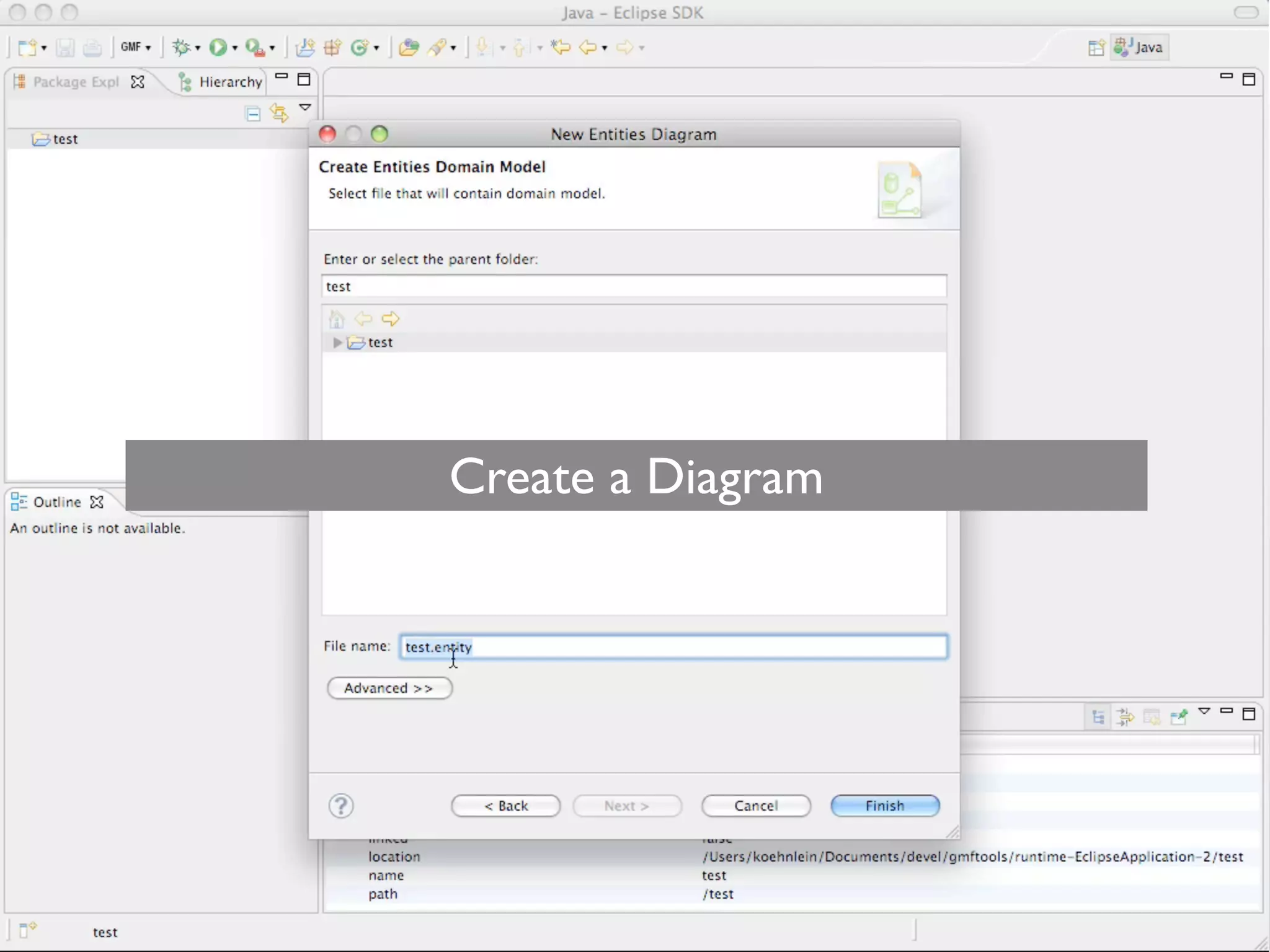Click the File name input field
Image resolution: width=1270 pixels, height=952 pixels.
tap(673, 647)
